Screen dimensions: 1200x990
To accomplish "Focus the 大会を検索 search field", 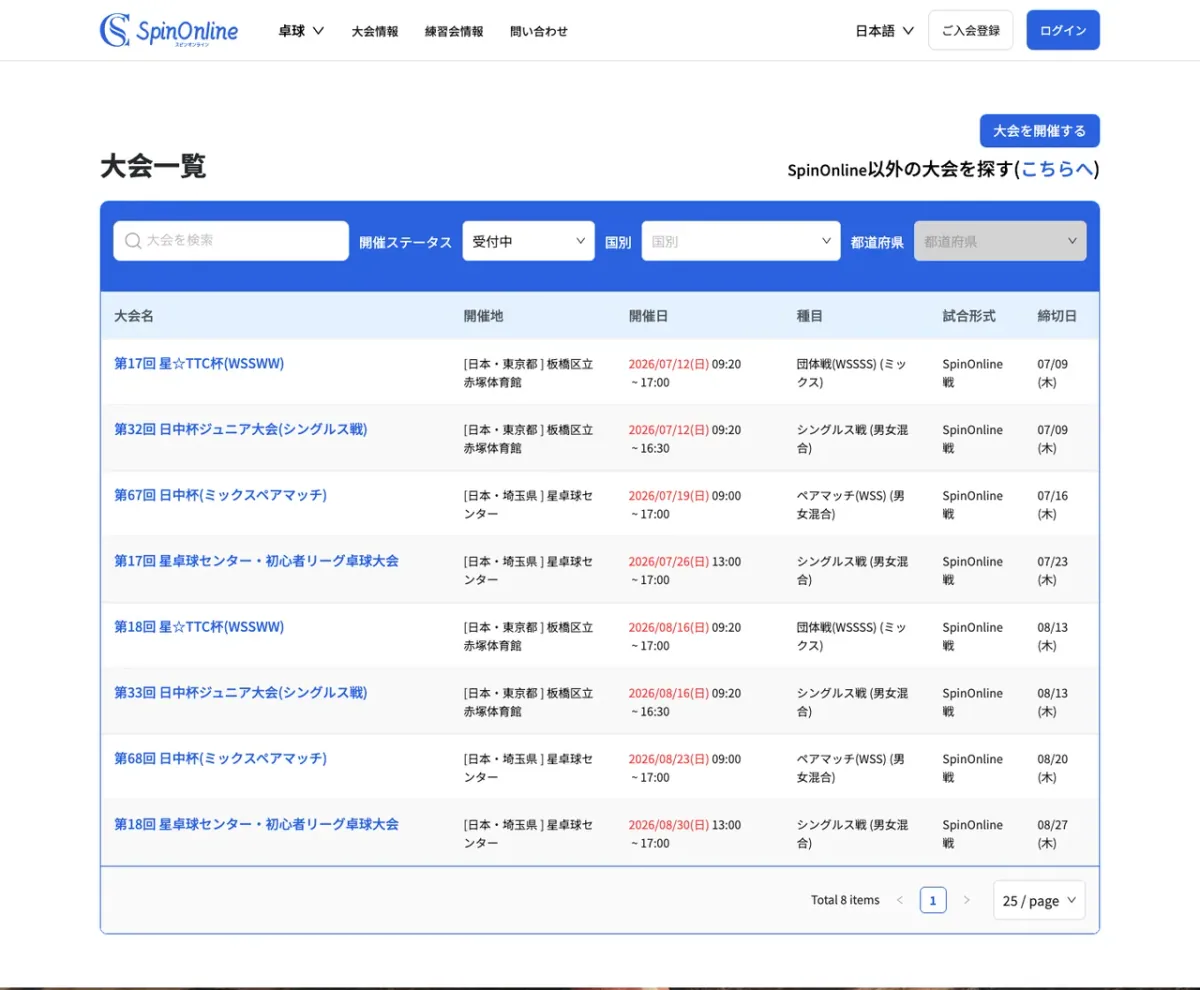I will pos(231,241).
